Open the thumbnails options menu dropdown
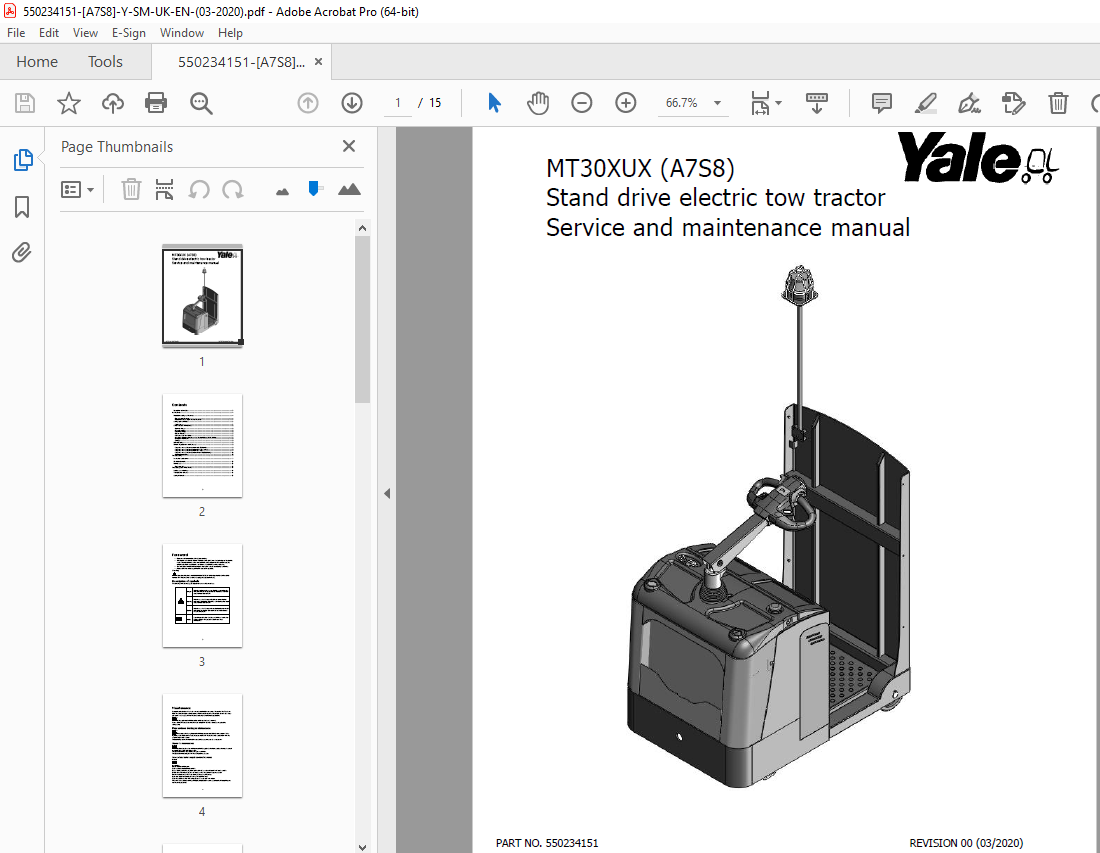Screen dimensions: 1100x853 77,189
